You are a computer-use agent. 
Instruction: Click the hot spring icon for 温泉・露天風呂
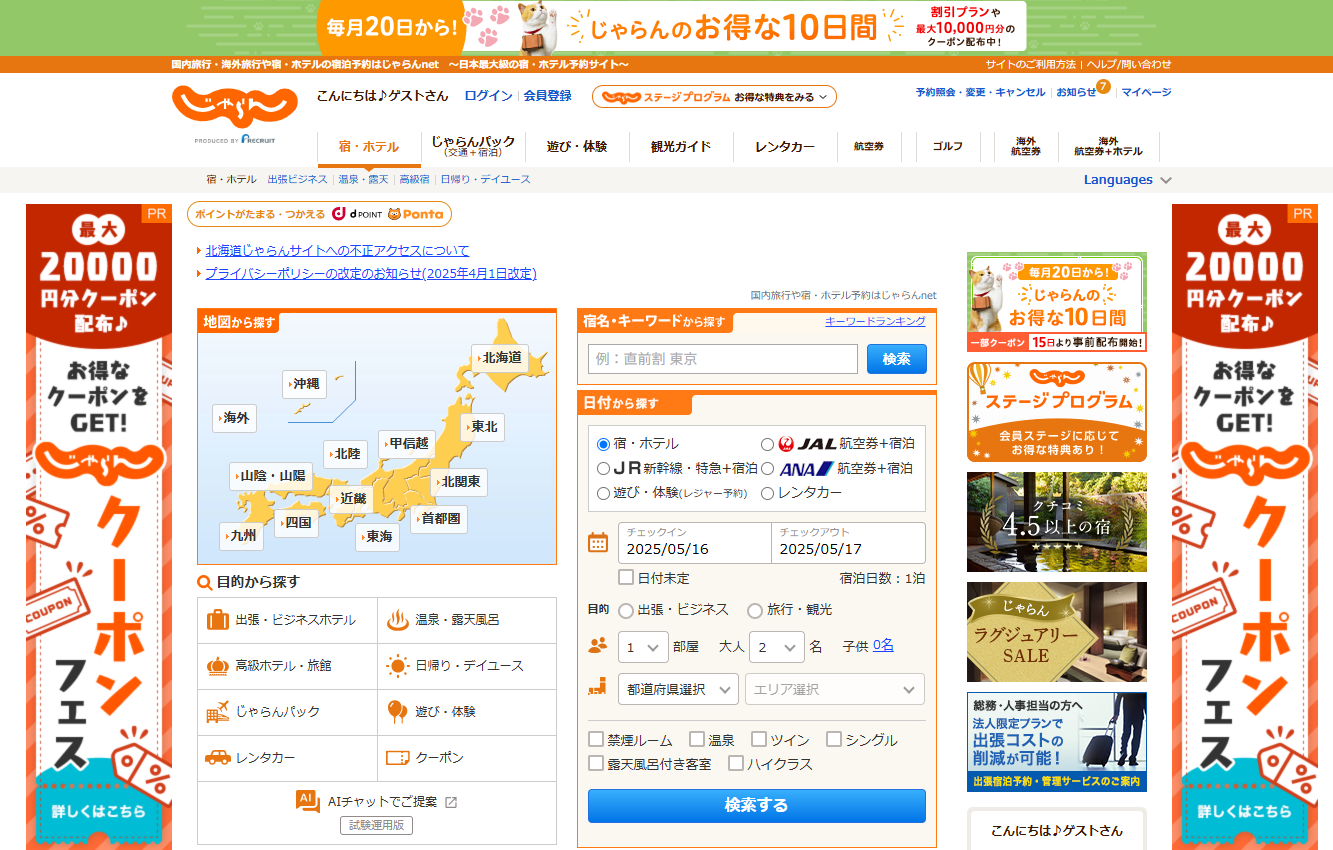click(x=397, y=620)
